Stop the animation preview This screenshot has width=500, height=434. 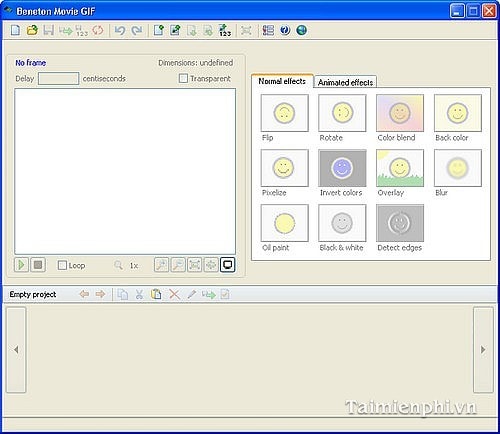click(38, 265)
